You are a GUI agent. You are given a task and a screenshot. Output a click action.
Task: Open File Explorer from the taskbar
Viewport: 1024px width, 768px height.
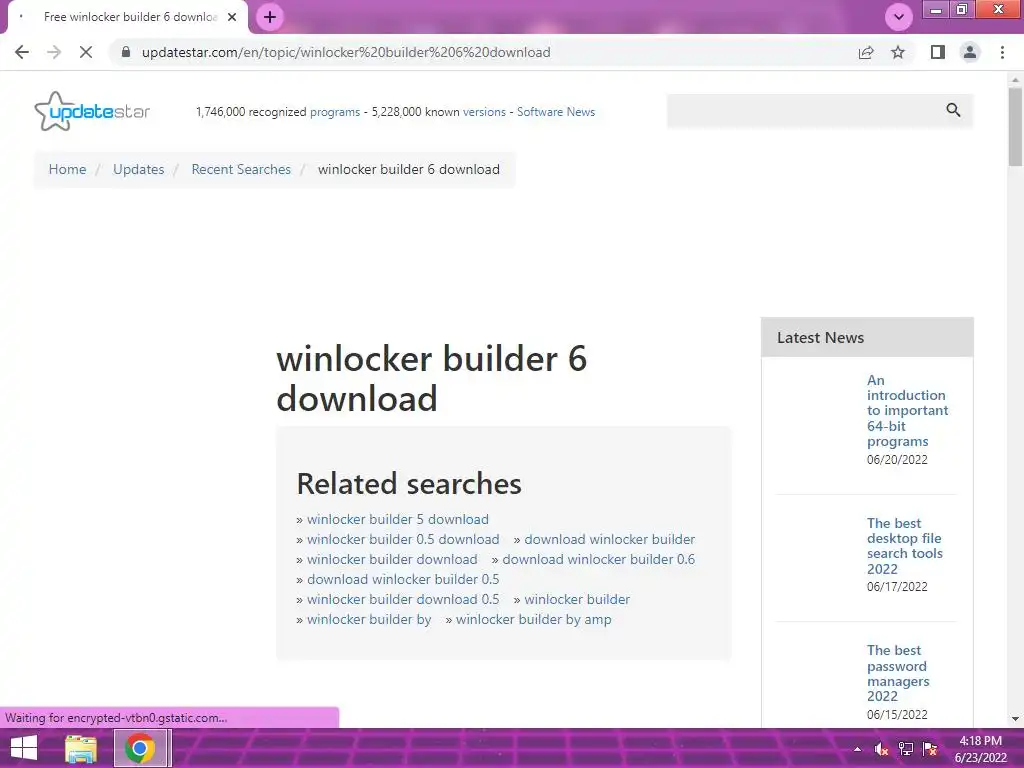pyautogui.click(x=81, y=748)
